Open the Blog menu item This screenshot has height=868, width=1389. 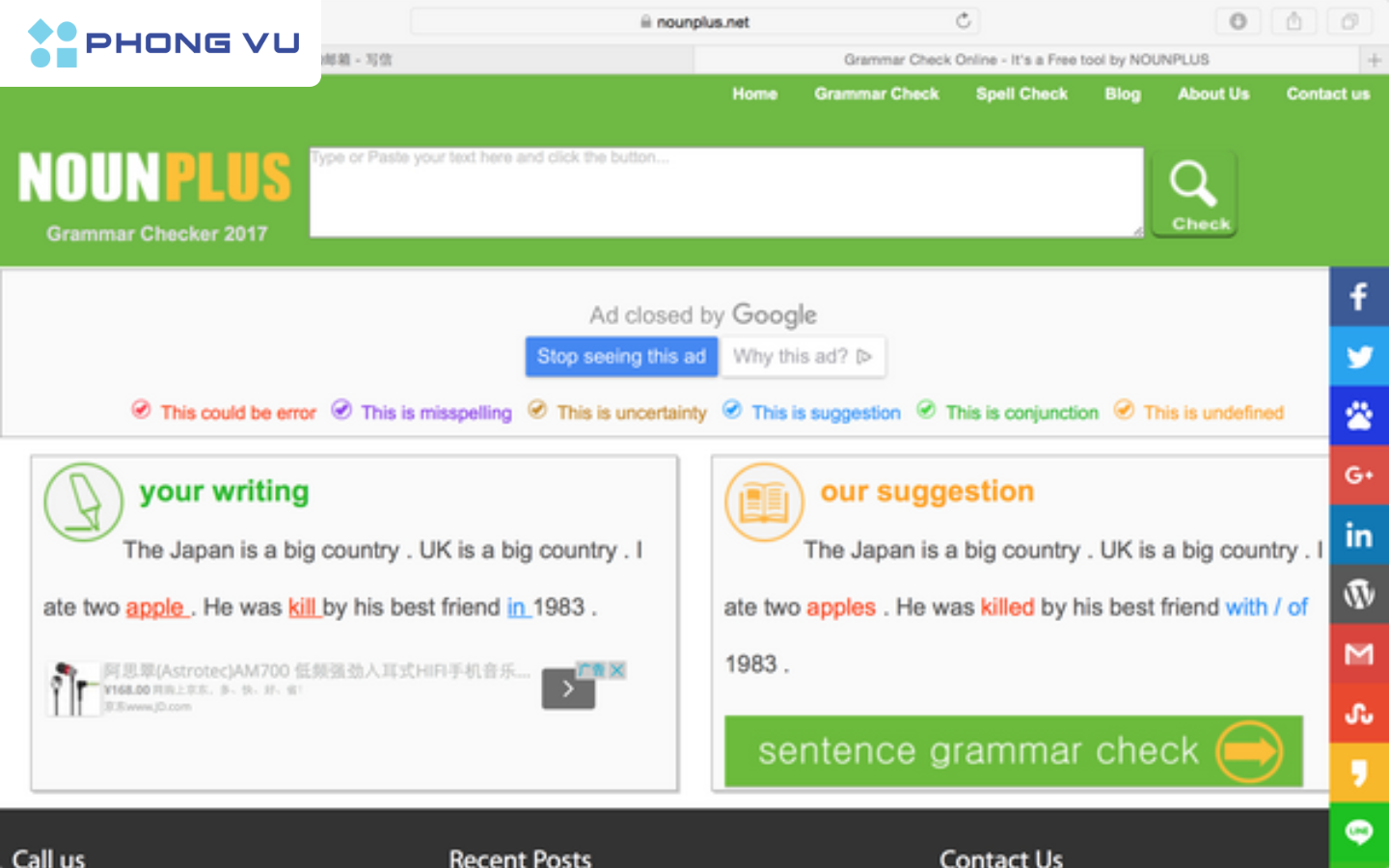[1123, 94]
